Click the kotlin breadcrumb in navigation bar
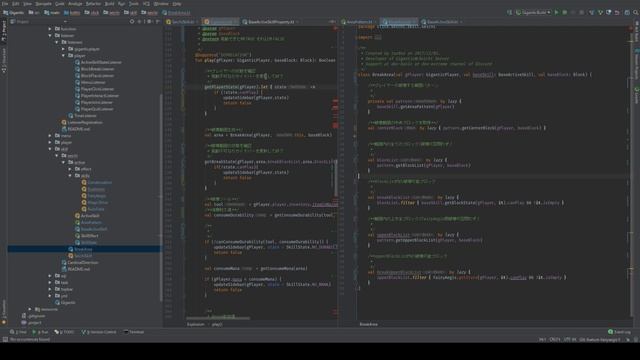The width and height of the screenshot is (640, 360). pyautogui.click(x=72, y=13)
